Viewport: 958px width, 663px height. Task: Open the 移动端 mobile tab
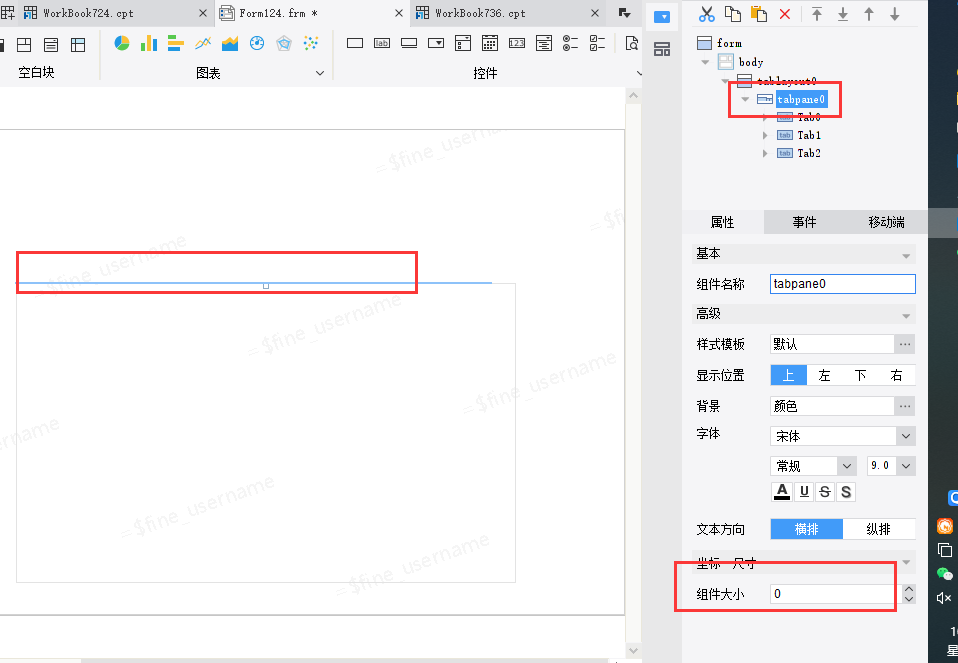[887, 222]
